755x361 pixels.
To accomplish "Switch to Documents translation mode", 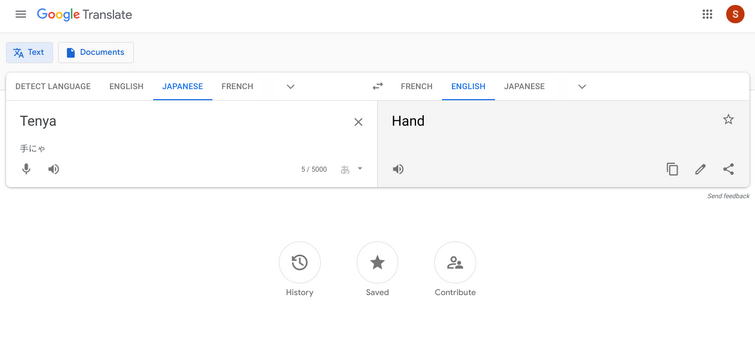I will pos(96,52).
